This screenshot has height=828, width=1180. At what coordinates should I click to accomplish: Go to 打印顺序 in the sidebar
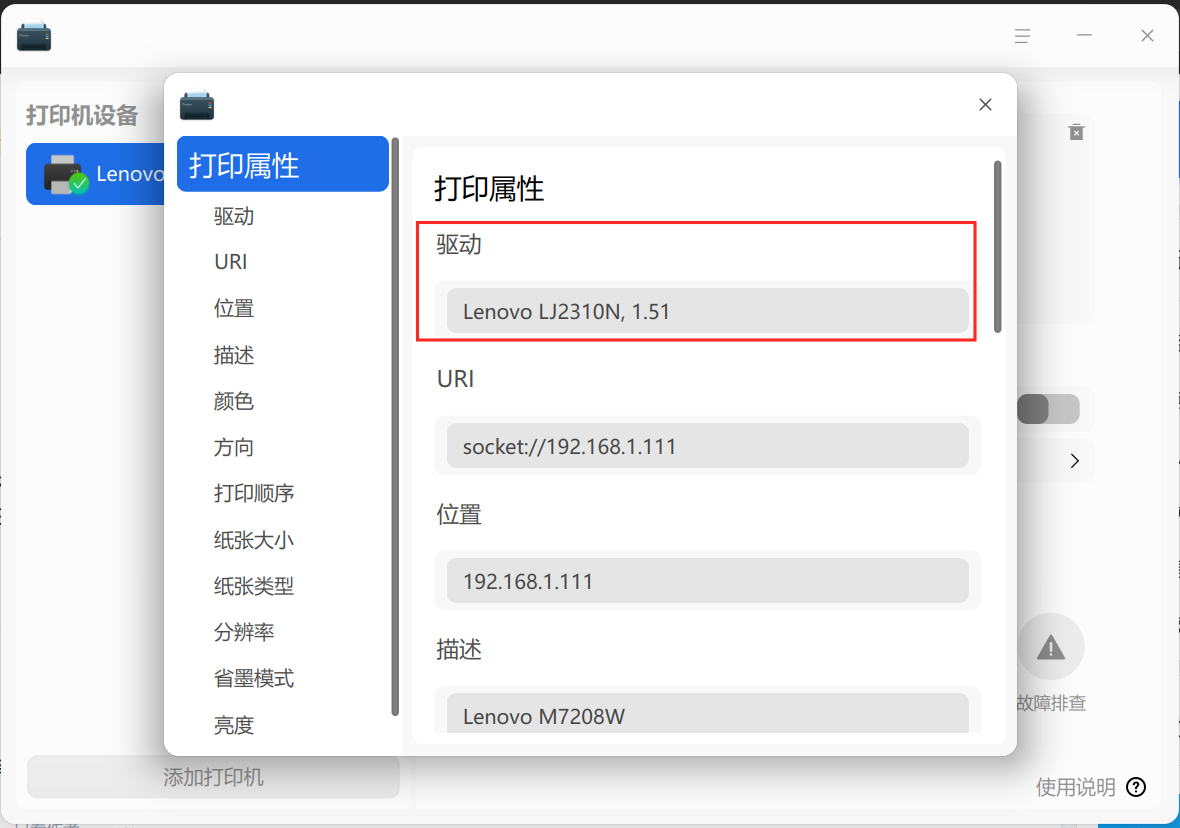click(254, 494)
